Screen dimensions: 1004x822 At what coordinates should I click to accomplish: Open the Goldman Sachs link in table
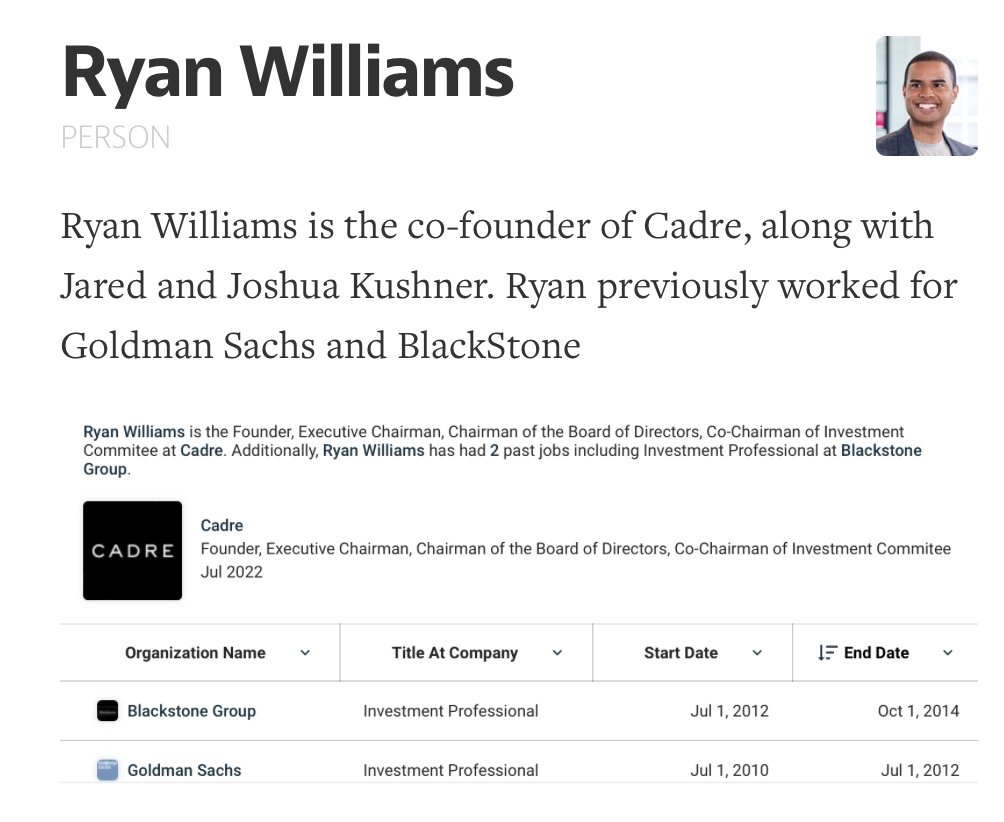184,770
